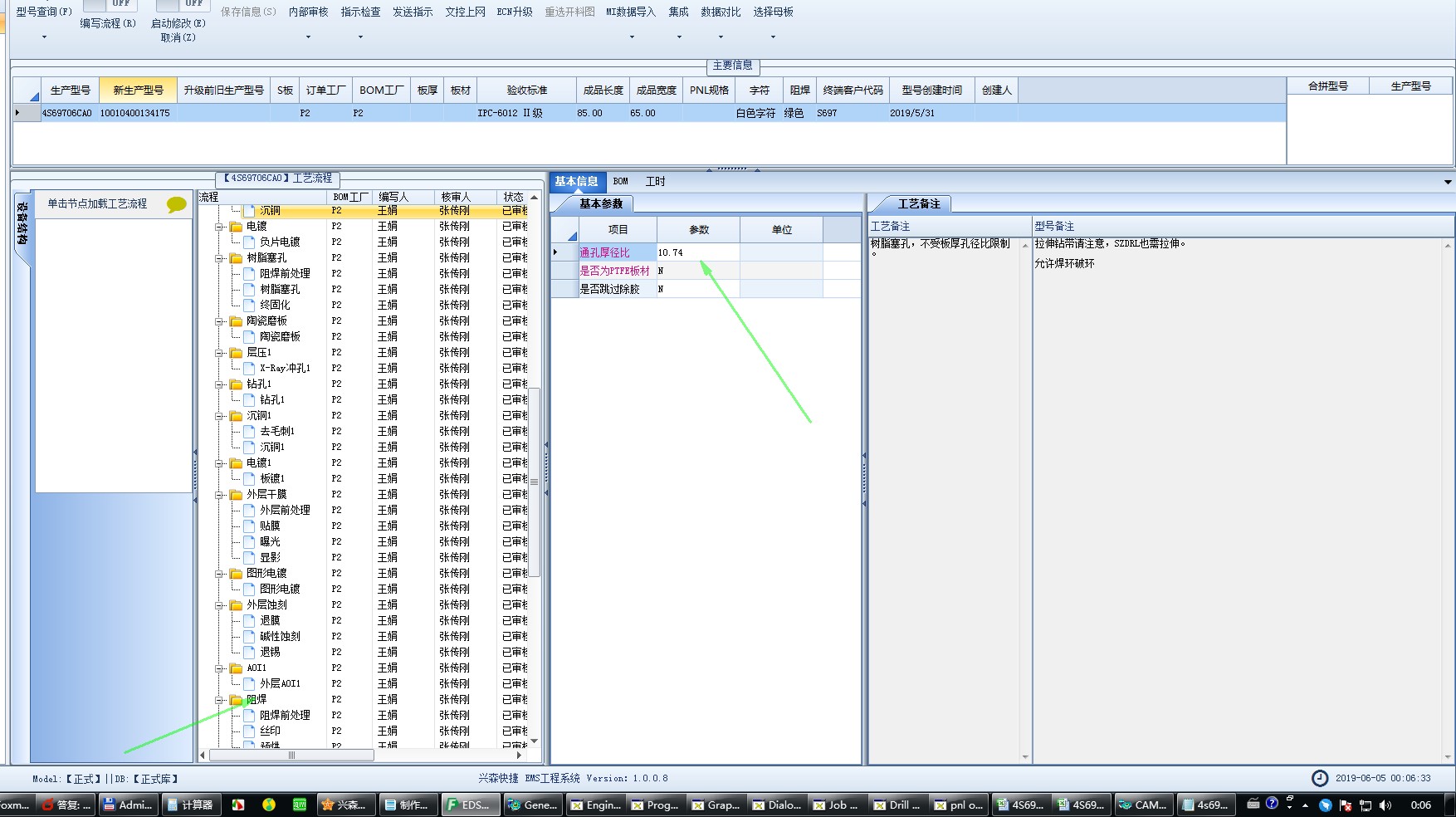Open the 指示检查 dropdown arrow
Viewport: 1456px width, 817px height.
(x=360, y=37)
